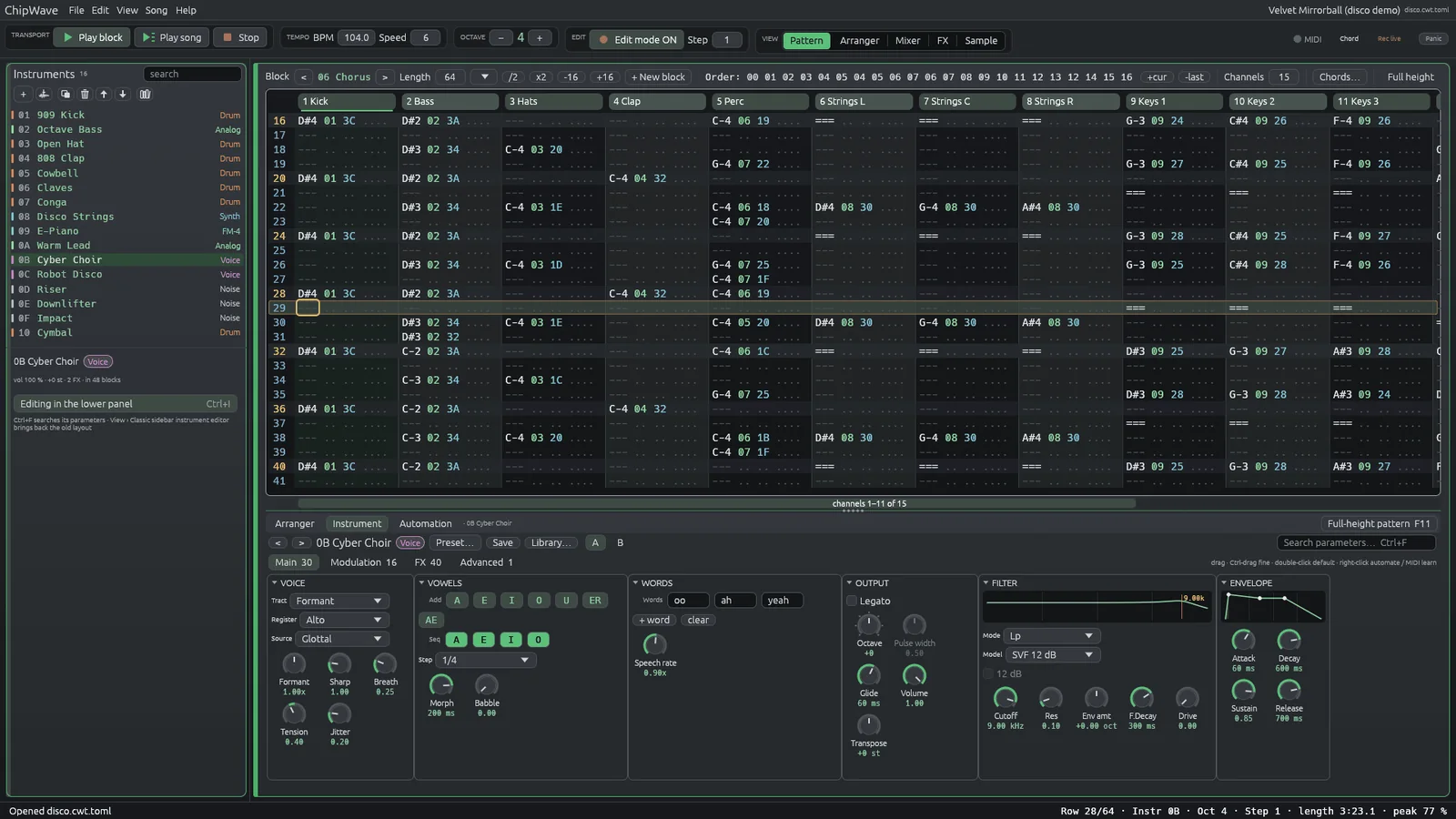This screenshot has height=819, width=1456.
Task: Click the Play block transport button
Action: [x=91, y=37]
